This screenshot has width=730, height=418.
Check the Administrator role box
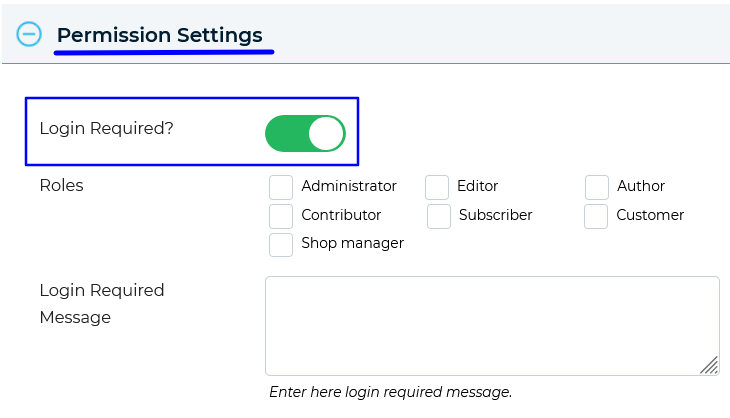[281, 187]
